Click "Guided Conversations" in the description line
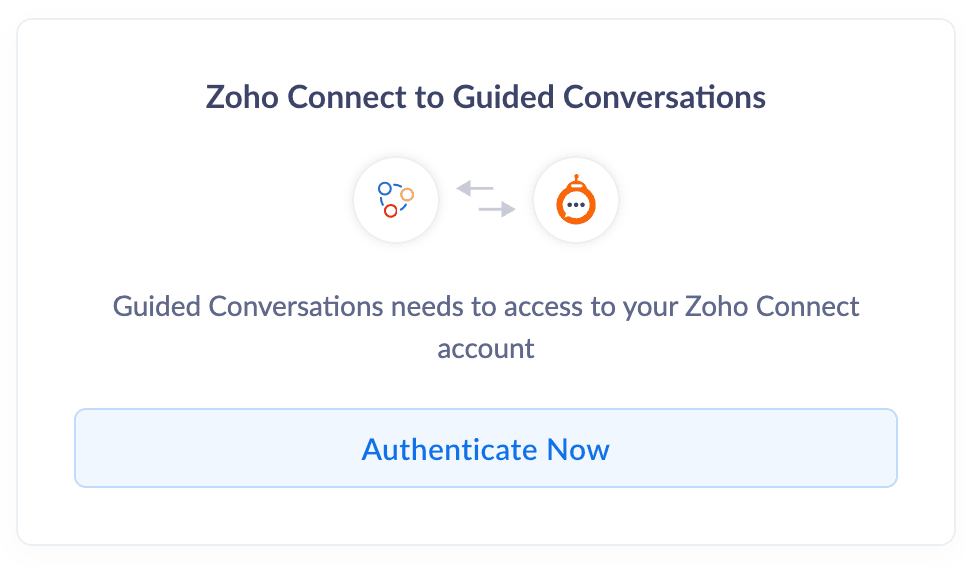 (x=248, y=306)
